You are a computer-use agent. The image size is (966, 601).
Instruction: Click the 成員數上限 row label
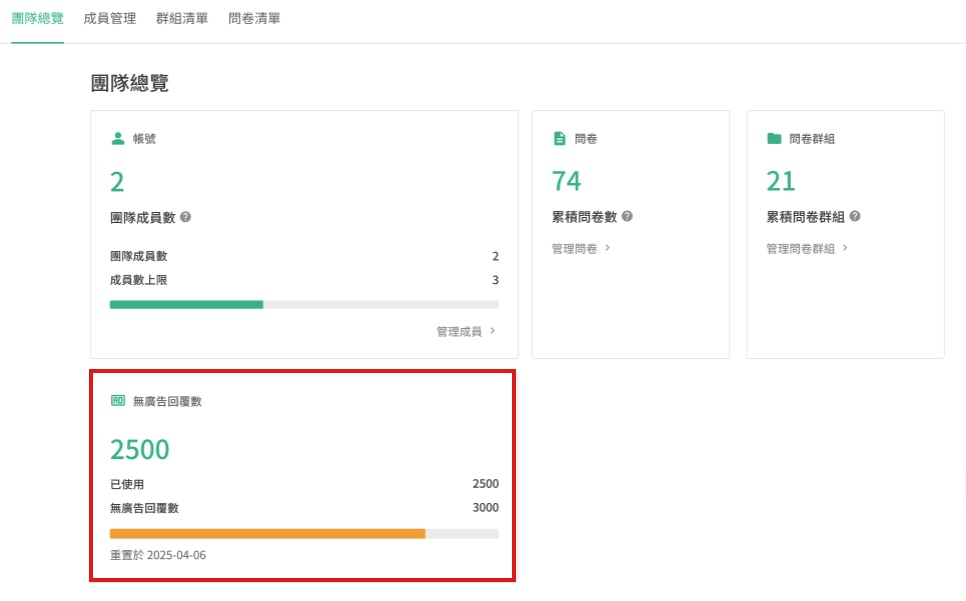click(139, 280)
